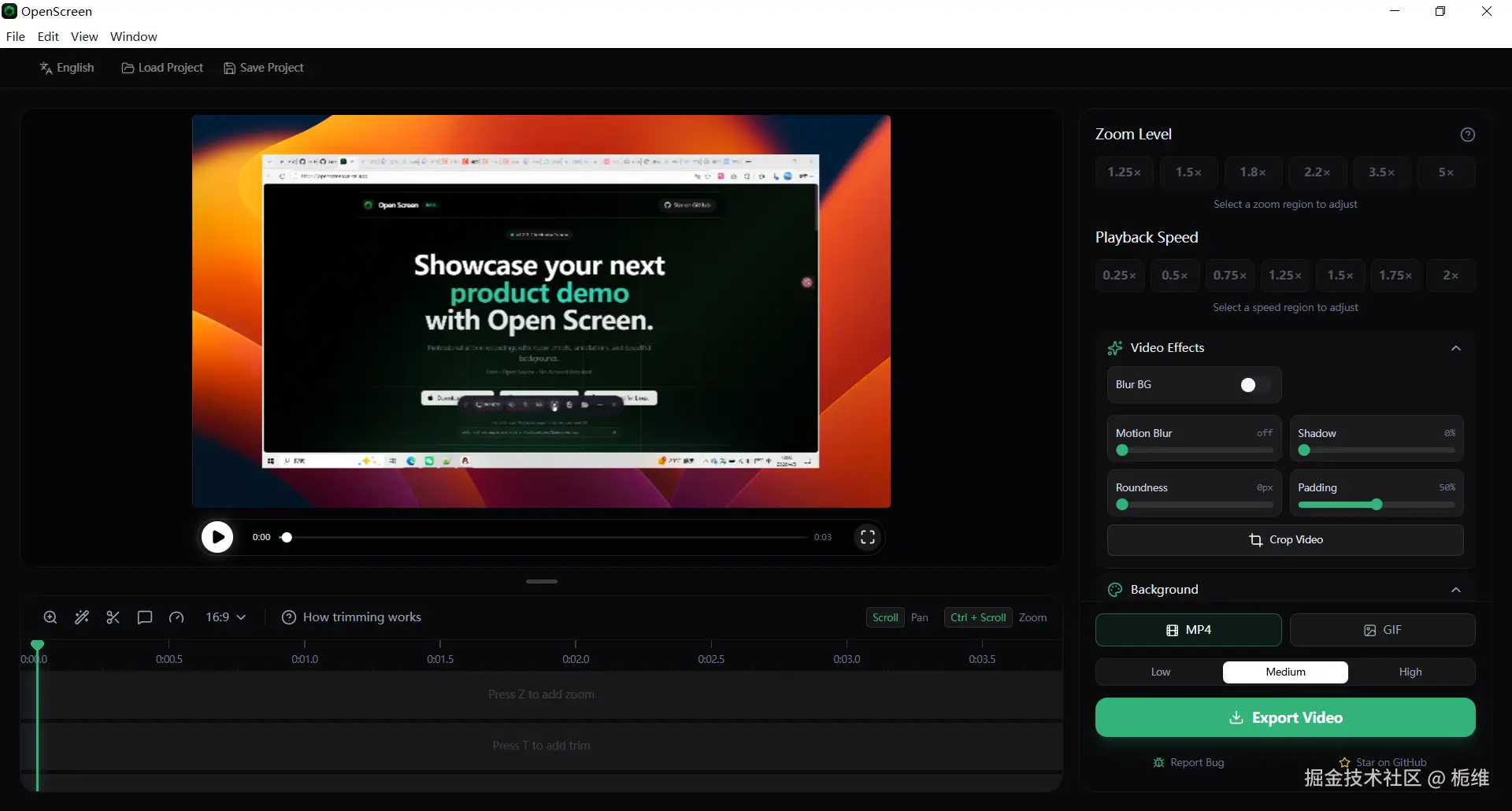Open the Window menu
This screenshot has height=811, width=1512.
point(134,36)
